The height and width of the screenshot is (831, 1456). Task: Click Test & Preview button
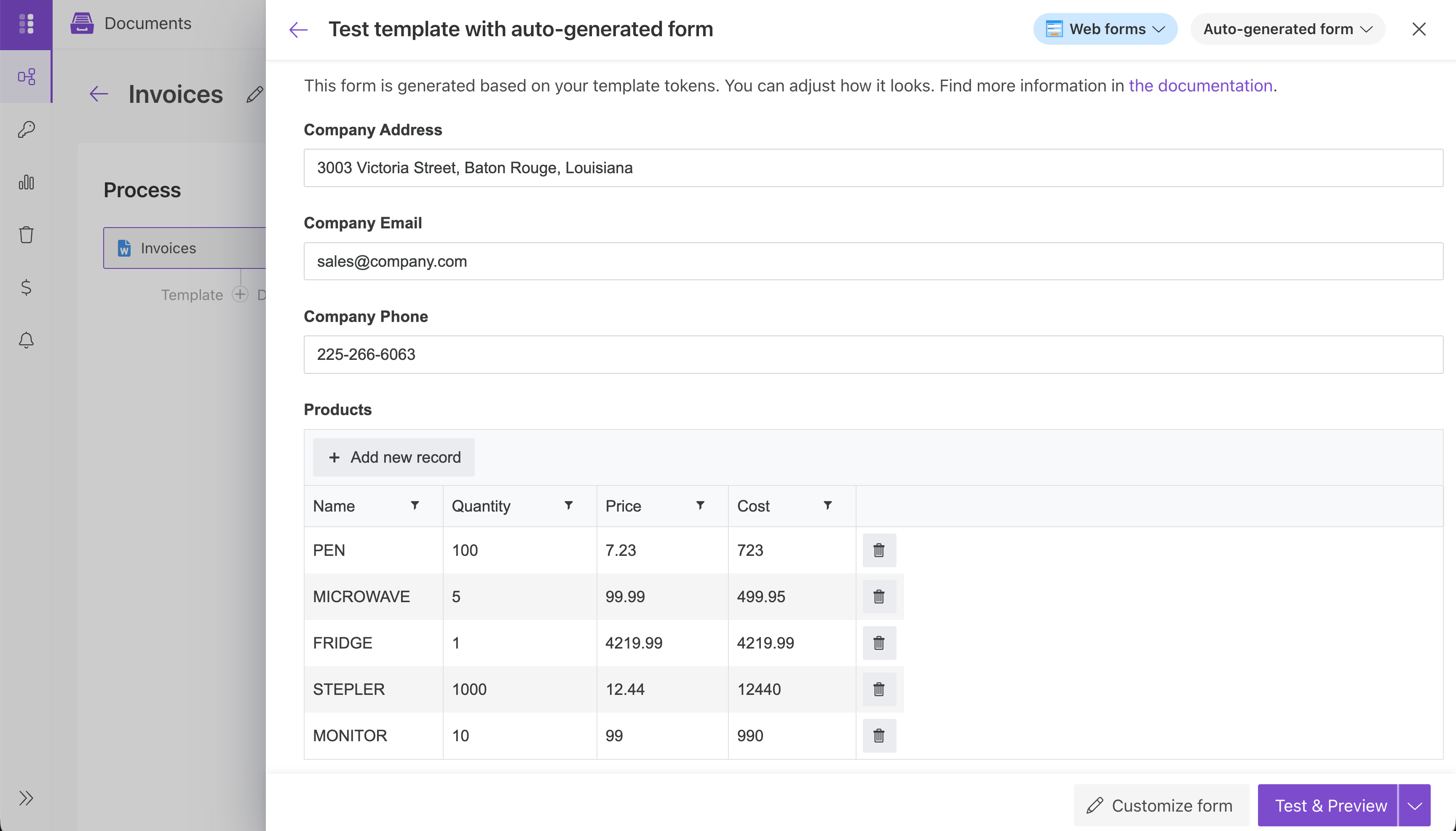pos(1328,805)
